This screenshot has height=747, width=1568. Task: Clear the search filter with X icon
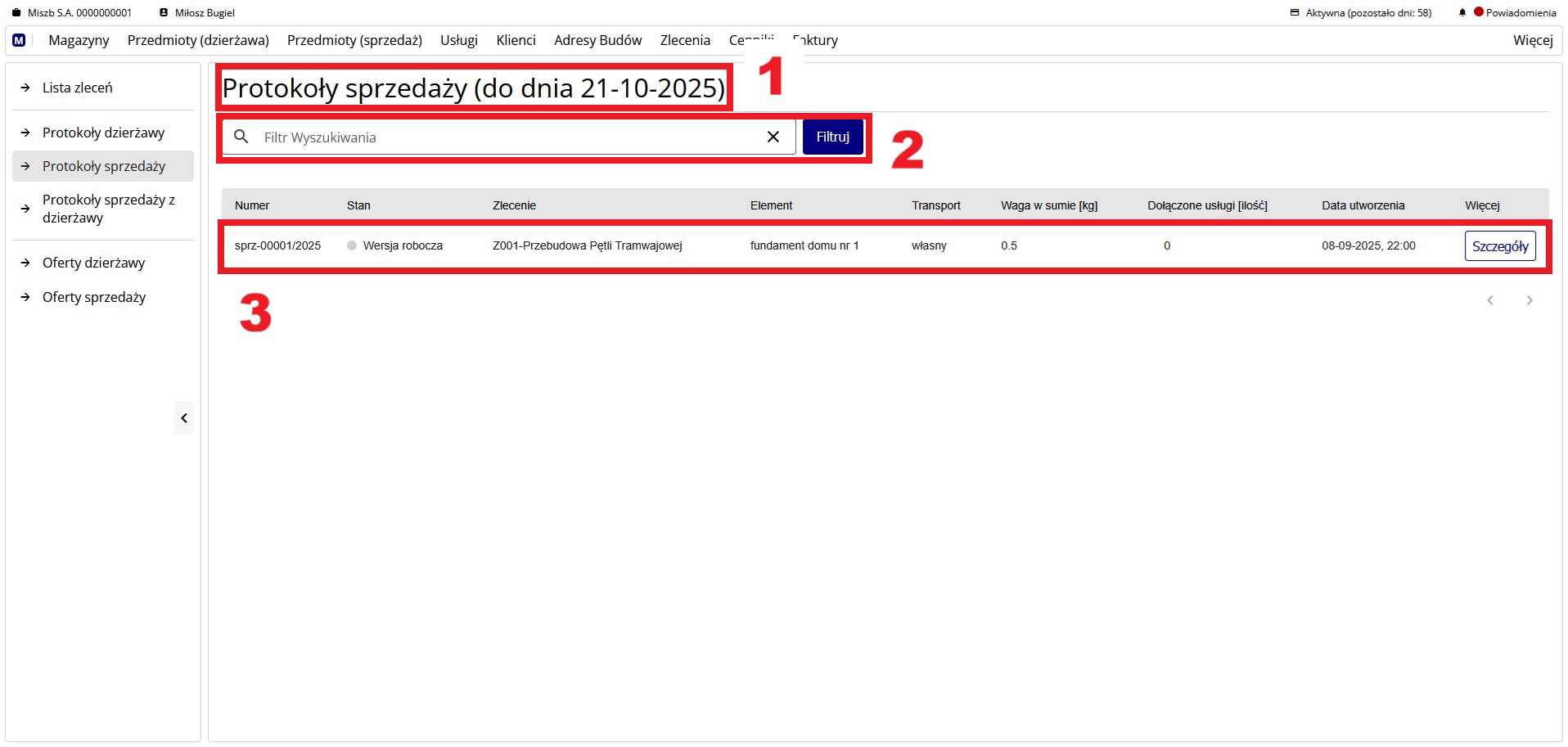[x=773, y=137]
